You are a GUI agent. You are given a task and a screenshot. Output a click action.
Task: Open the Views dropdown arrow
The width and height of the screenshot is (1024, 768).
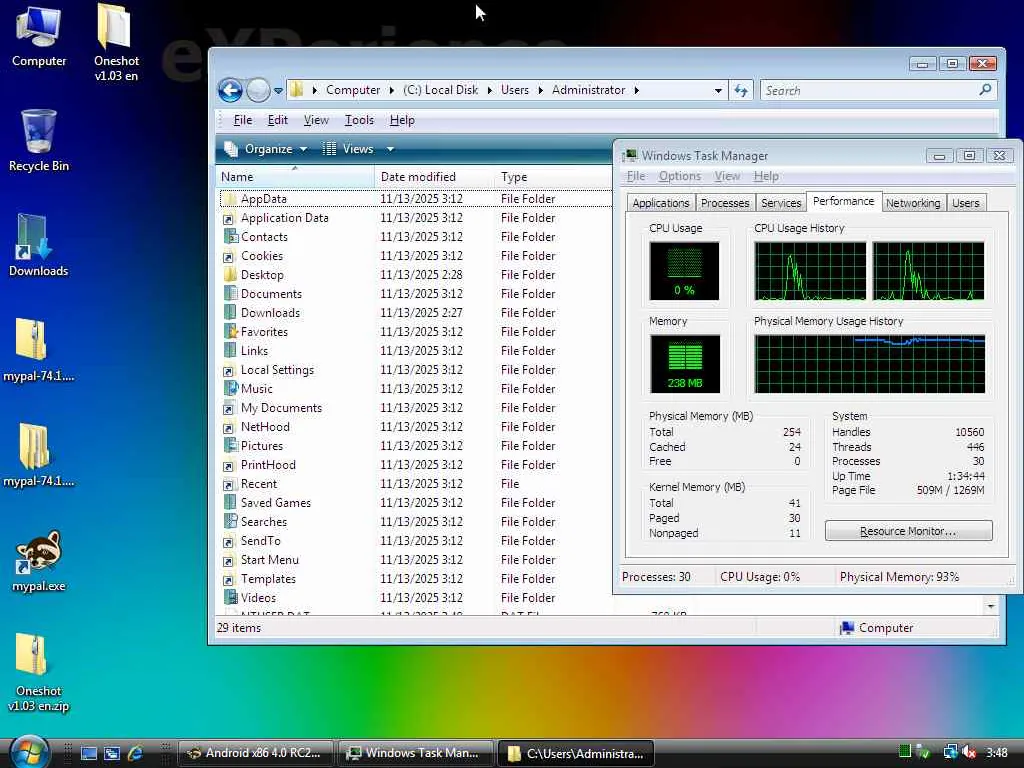click(390, 149)
